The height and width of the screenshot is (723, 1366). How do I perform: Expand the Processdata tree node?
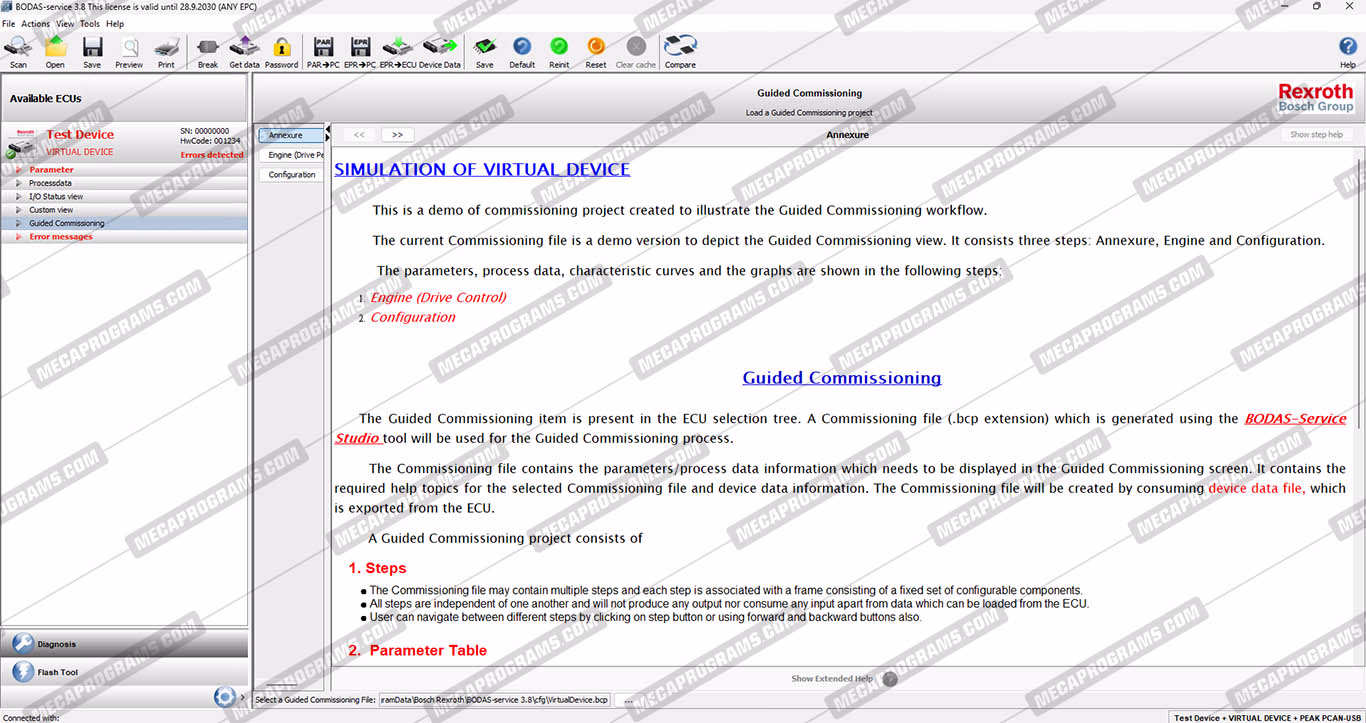coord(19,183)
